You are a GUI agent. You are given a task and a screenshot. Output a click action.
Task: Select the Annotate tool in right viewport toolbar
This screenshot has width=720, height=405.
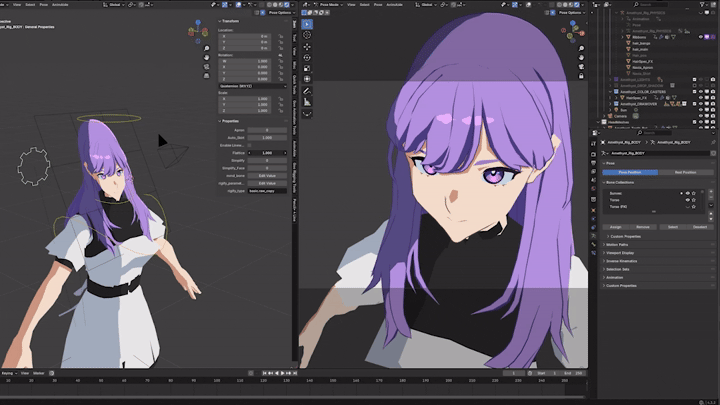click(x=307, y=91)
